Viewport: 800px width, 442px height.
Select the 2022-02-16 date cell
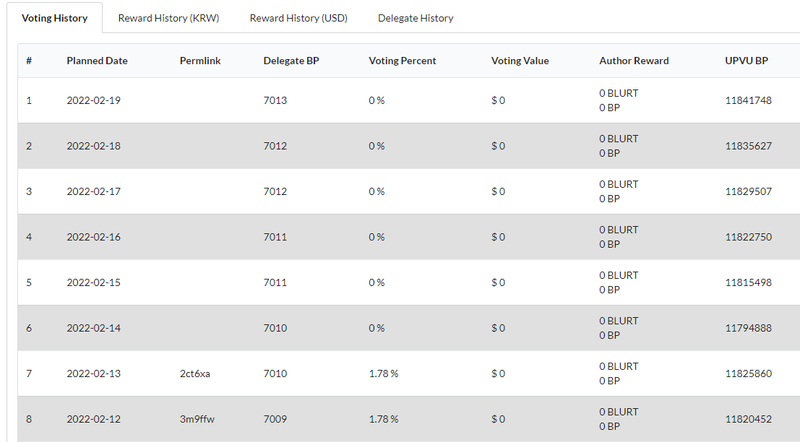pyautogui.click(x=94, y=237)
